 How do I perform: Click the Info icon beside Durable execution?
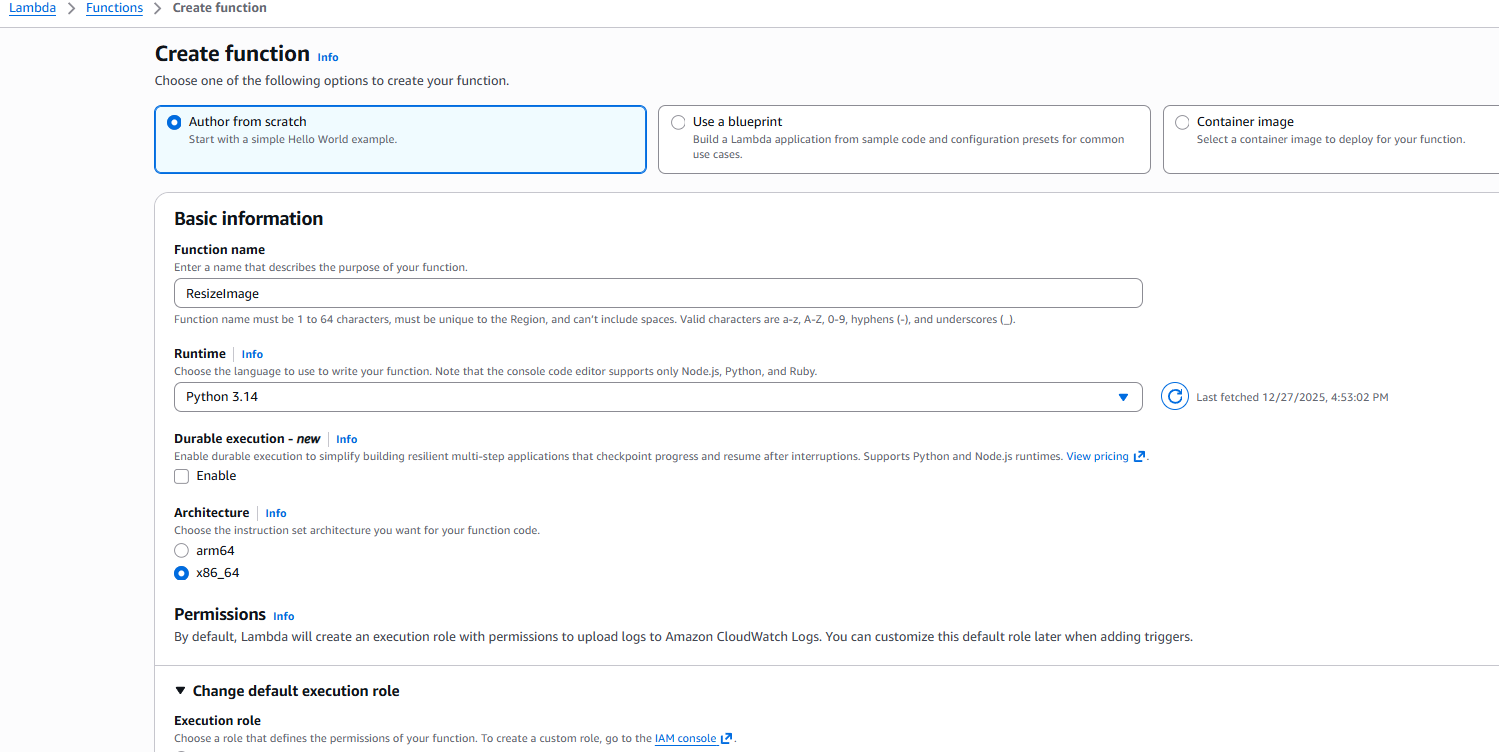click(x=346, y=439)
